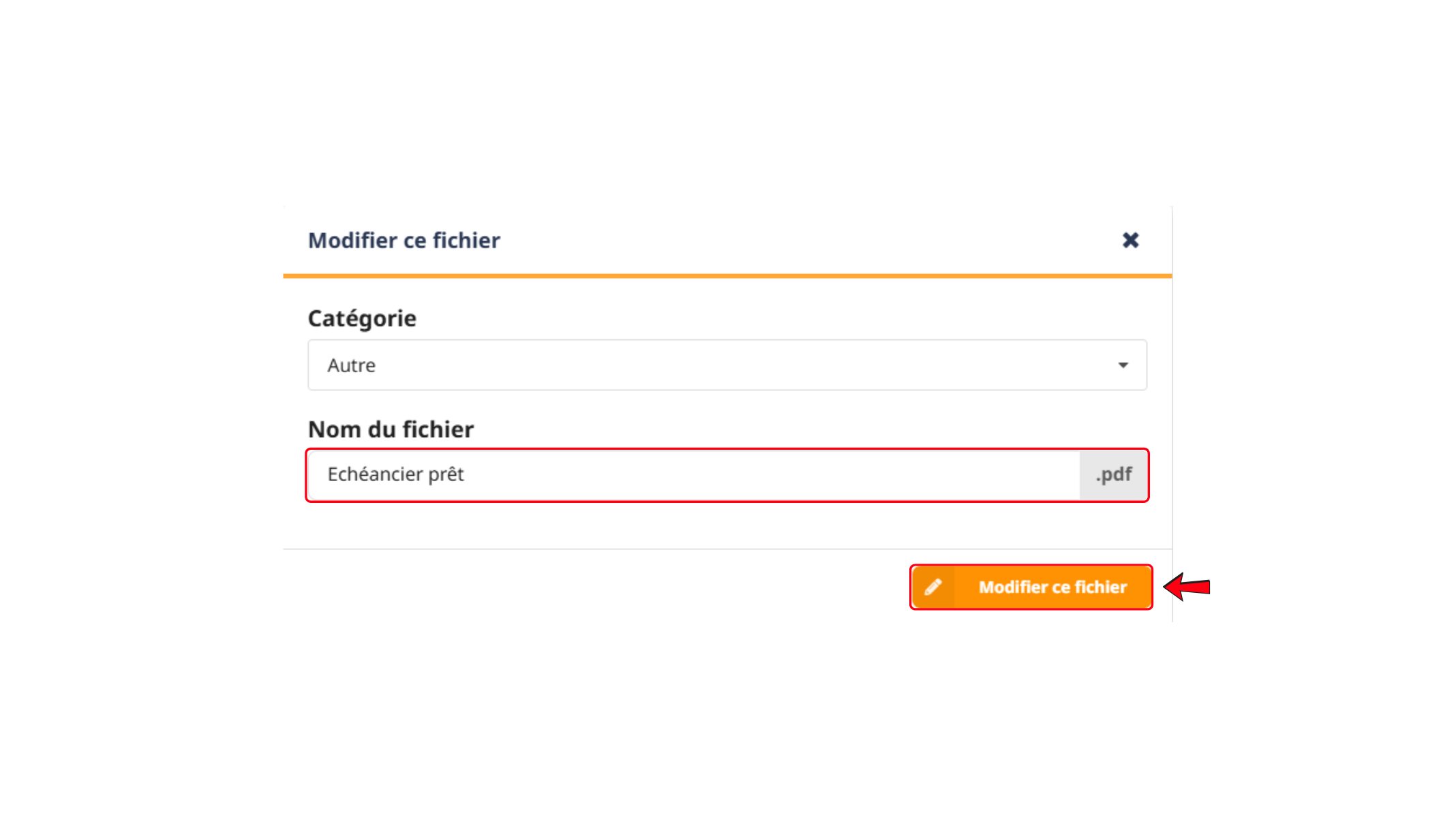Open the Catégorie dropdown showing Autre
Viewport: 1456px width, 828px height.
click(x=727, y=365)
